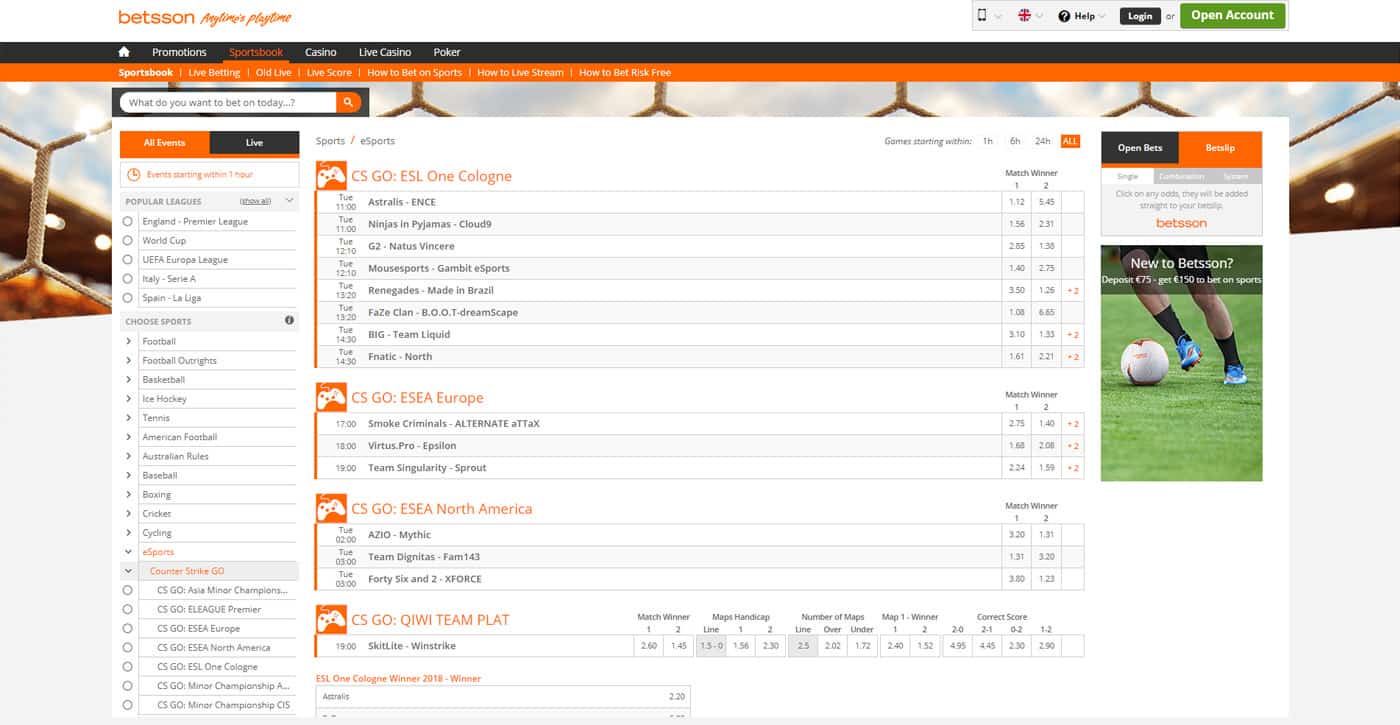
Task: Click the Open Account button
Action: 1232,16
